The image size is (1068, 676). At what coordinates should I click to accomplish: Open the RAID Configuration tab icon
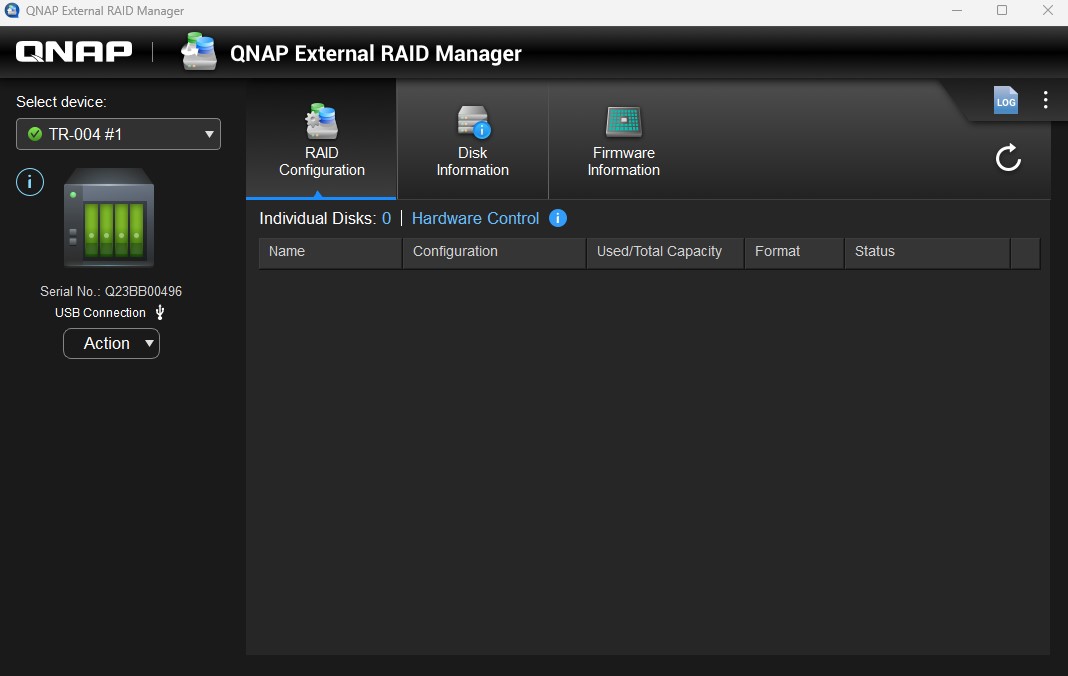pyautogui.click(x=320, y=122)
